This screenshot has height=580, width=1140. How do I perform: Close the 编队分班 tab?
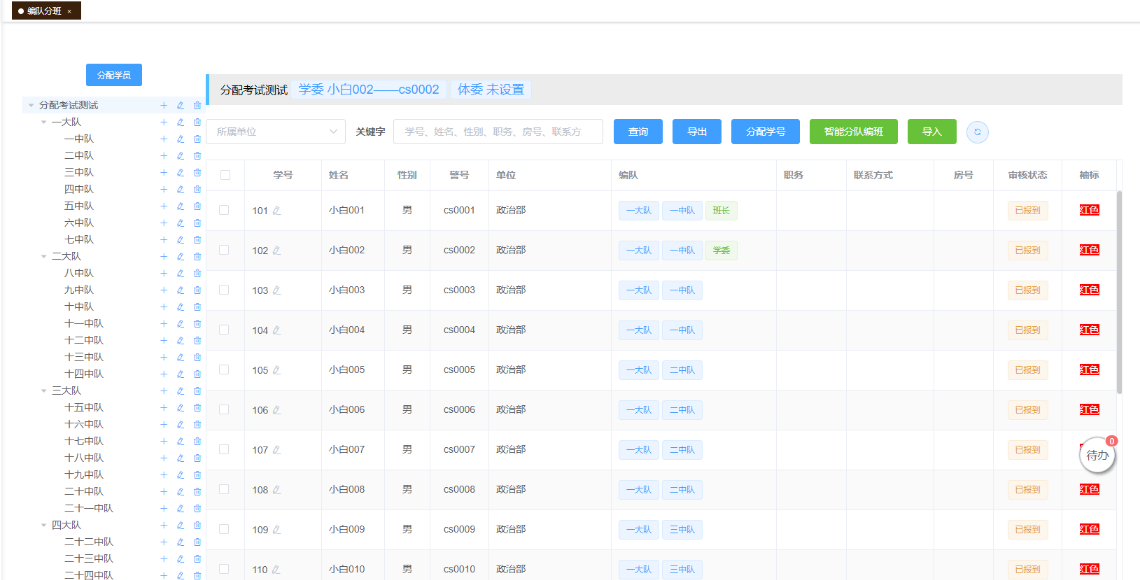69,11
